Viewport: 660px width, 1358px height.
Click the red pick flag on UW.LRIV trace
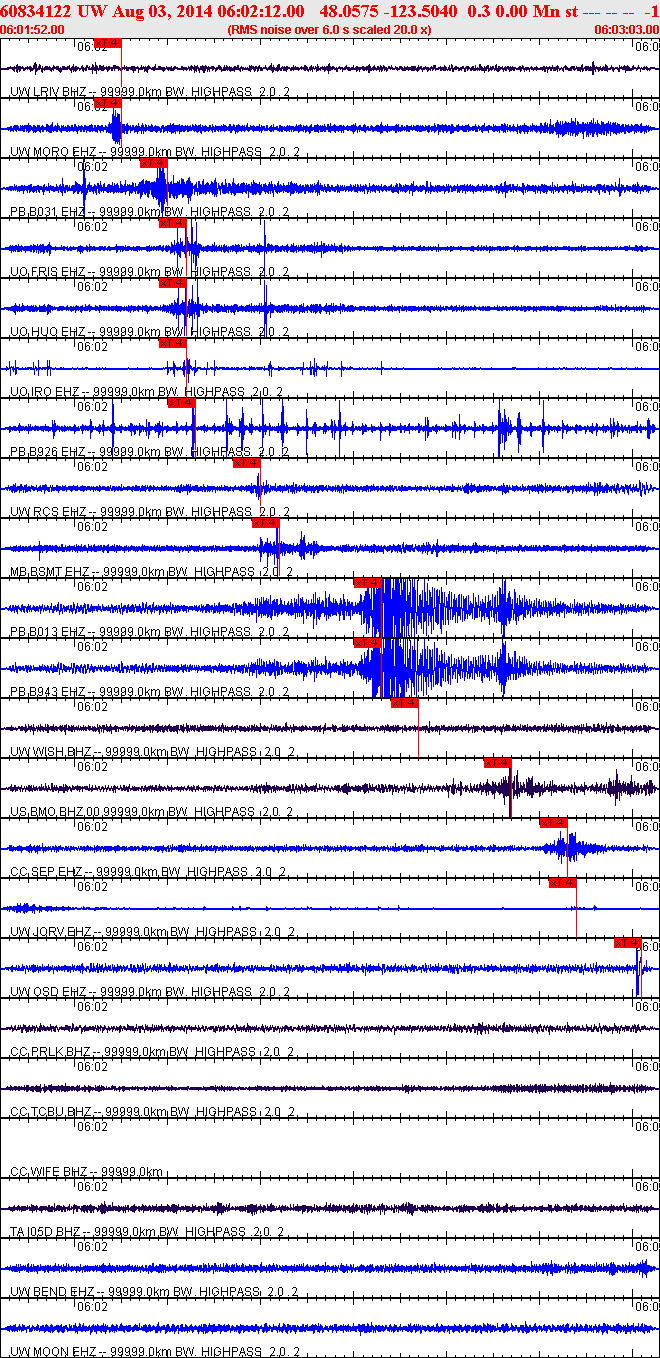point(107,44)
